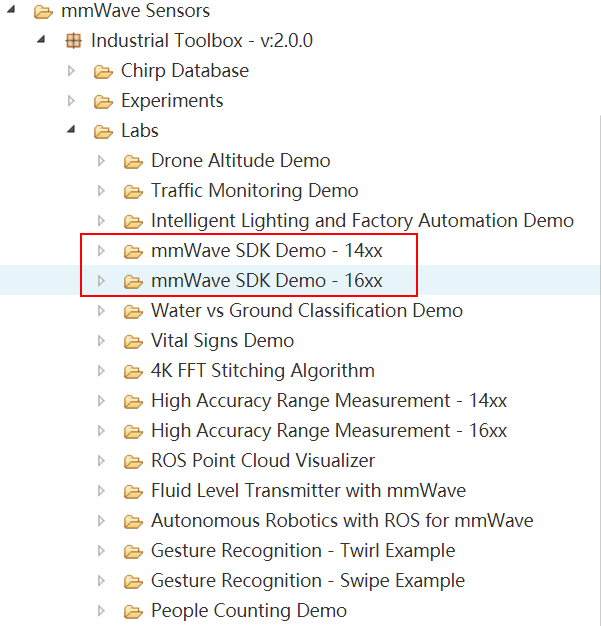Click the Industrial Toolbox package icon
The image size is (601, 626).
click(73, 41)
